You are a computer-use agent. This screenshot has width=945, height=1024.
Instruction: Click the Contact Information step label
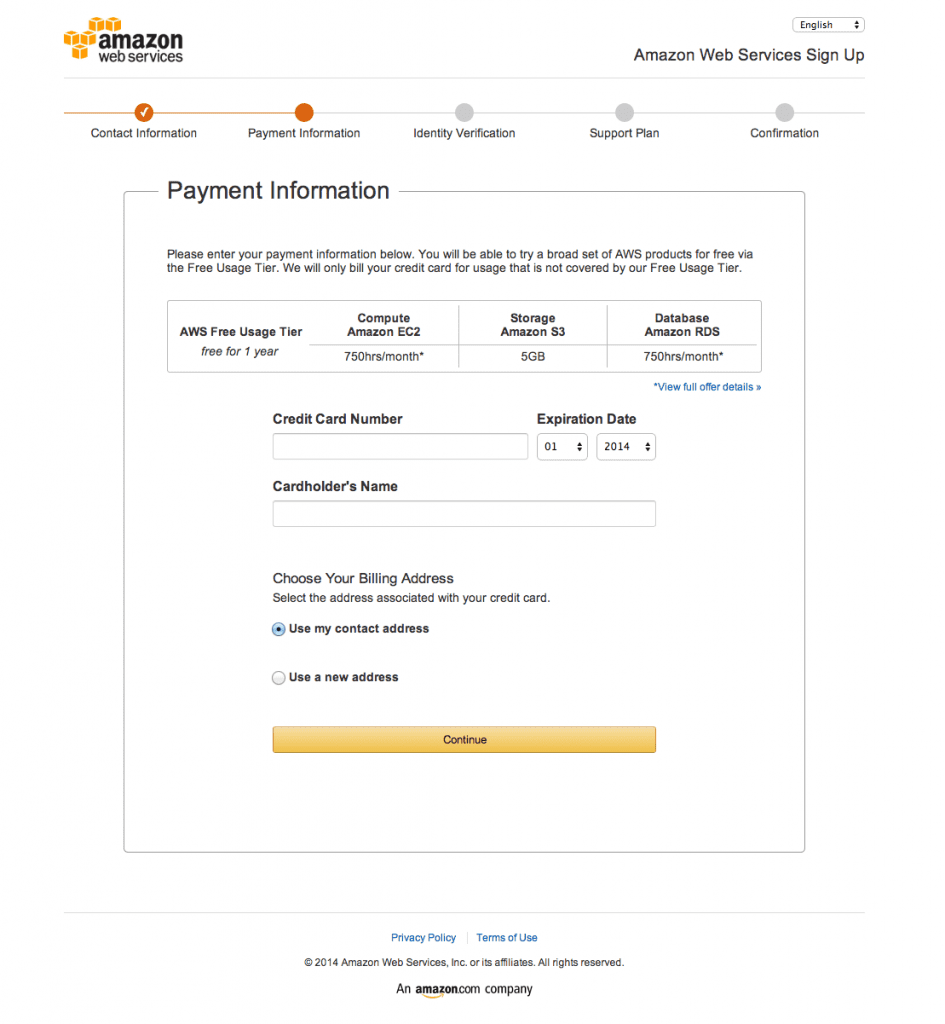[x=143, y=132]
